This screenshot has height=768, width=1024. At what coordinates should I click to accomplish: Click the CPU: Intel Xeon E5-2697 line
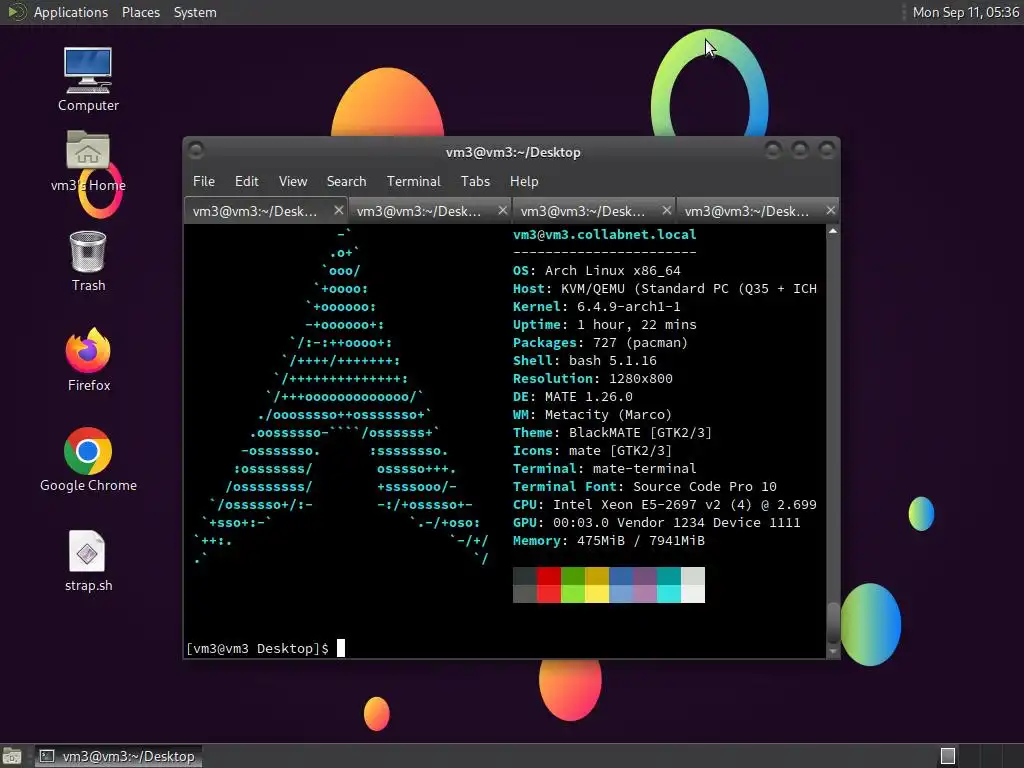point(665,505)
